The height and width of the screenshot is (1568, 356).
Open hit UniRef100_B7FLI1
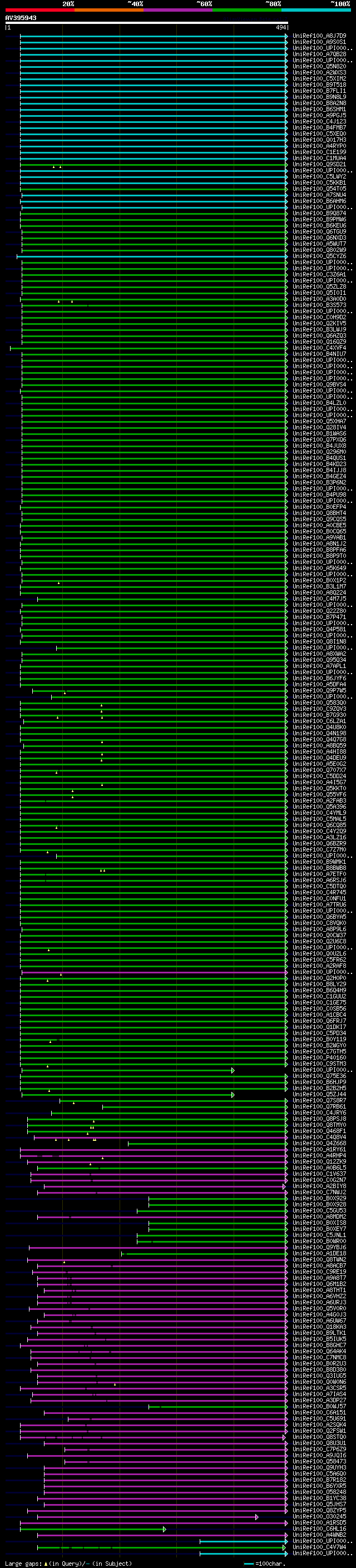coord(319,91)
